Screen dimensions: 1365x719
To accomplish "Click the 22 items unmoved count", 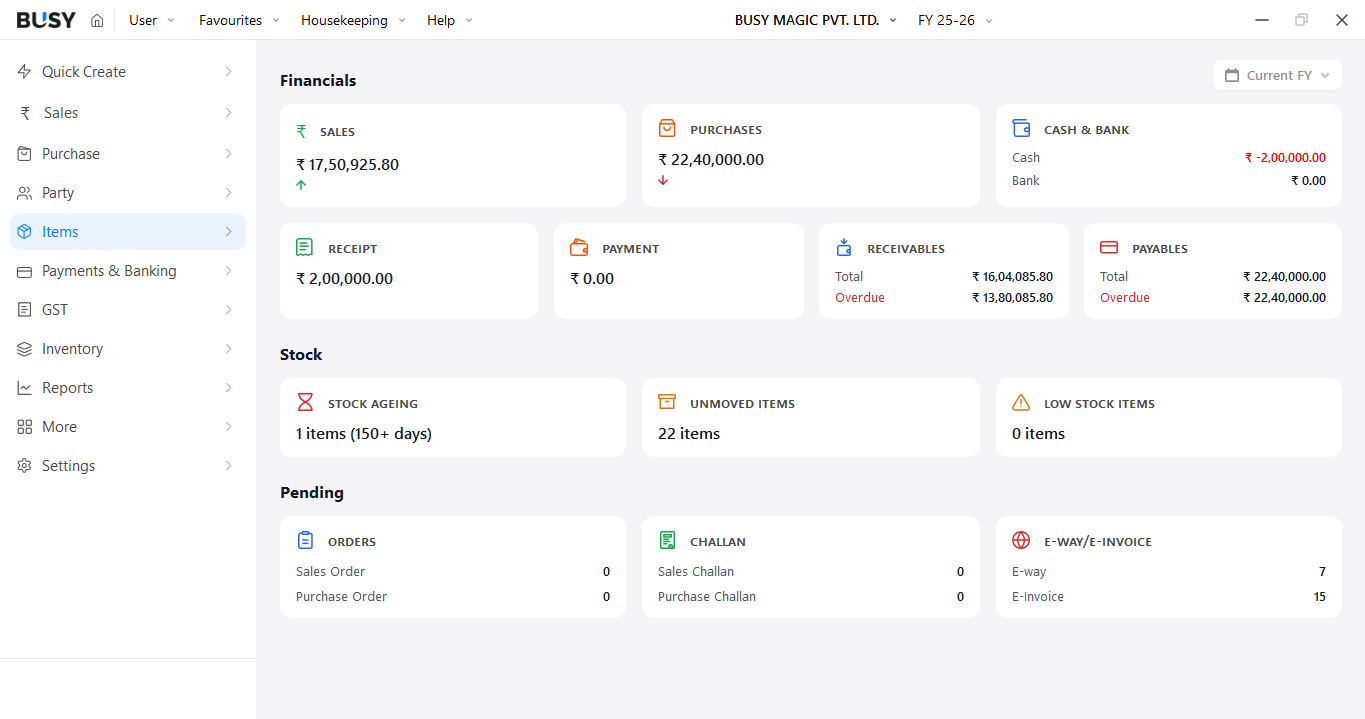I will pos(689,434).
